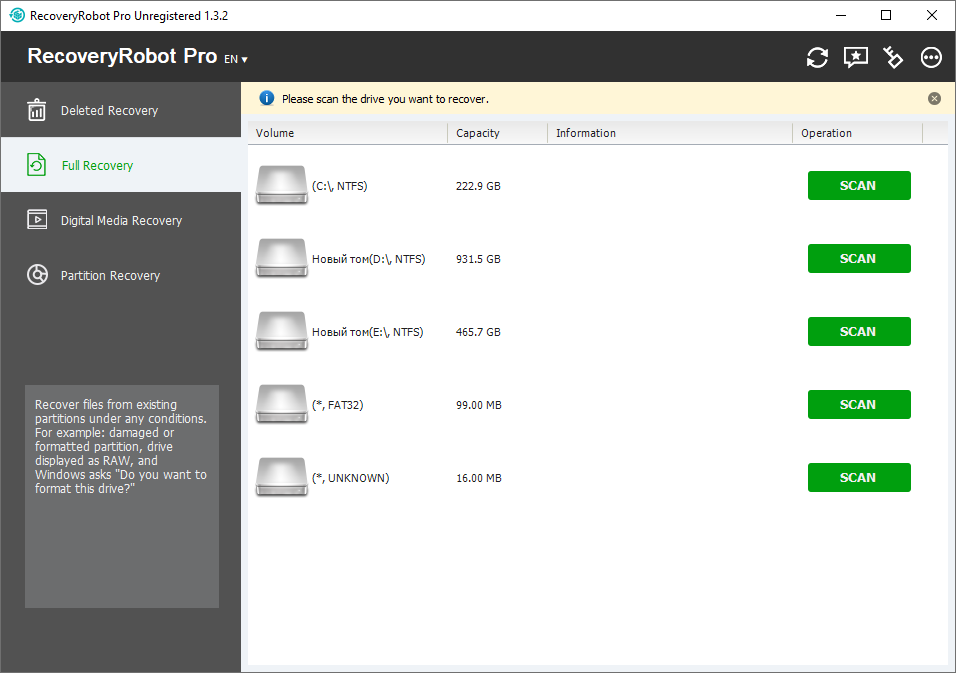Click the RecoveryRobot logo in title bar
This screenshot has height=673, width=956.
17,15
